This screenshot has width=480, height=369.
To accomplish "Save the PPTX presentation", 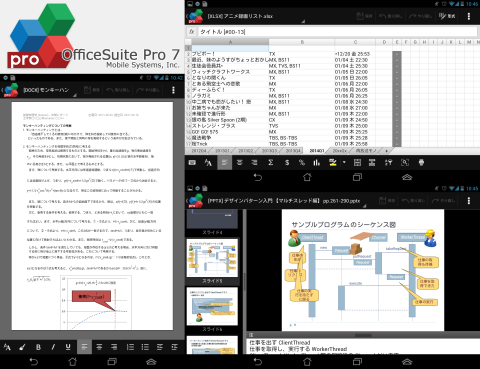I will point(387,201).
